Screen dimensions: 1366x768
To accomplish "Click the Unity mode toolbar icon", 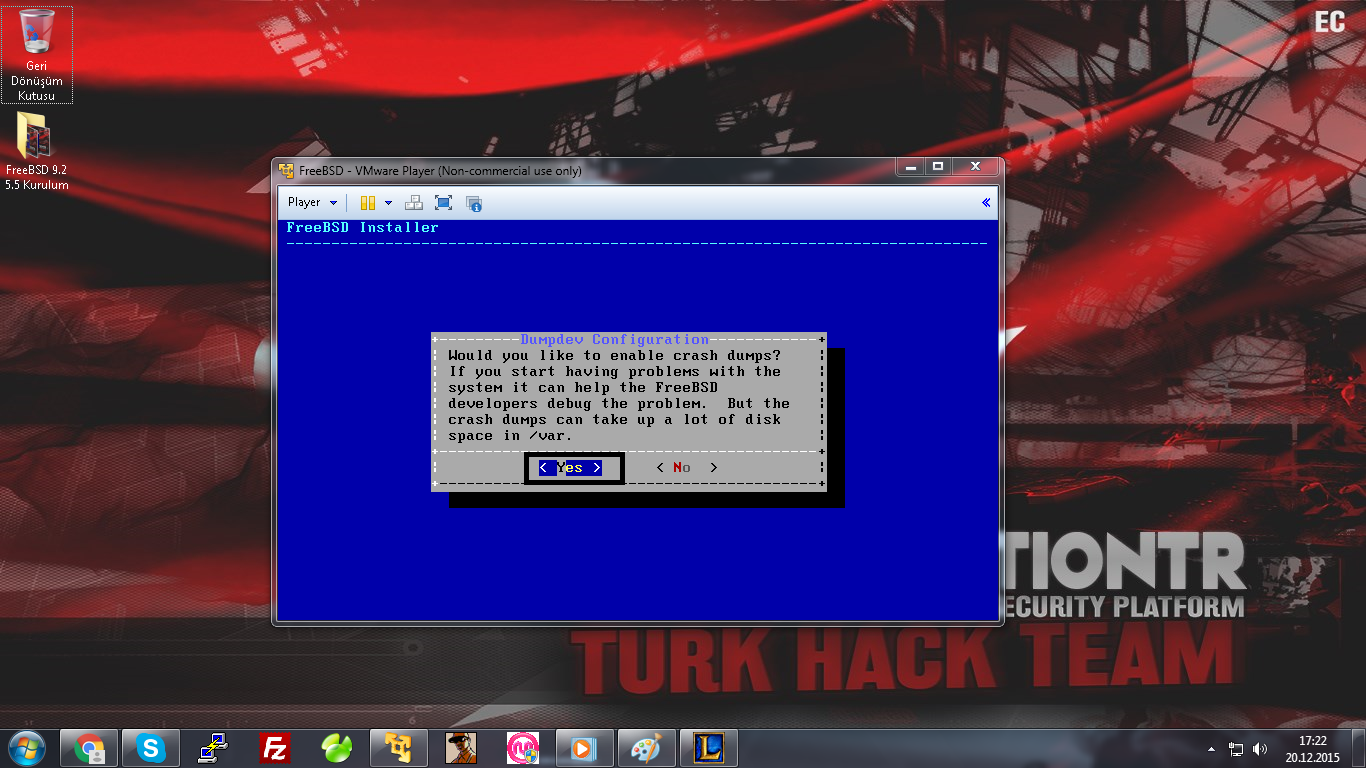I will [474, 203].
